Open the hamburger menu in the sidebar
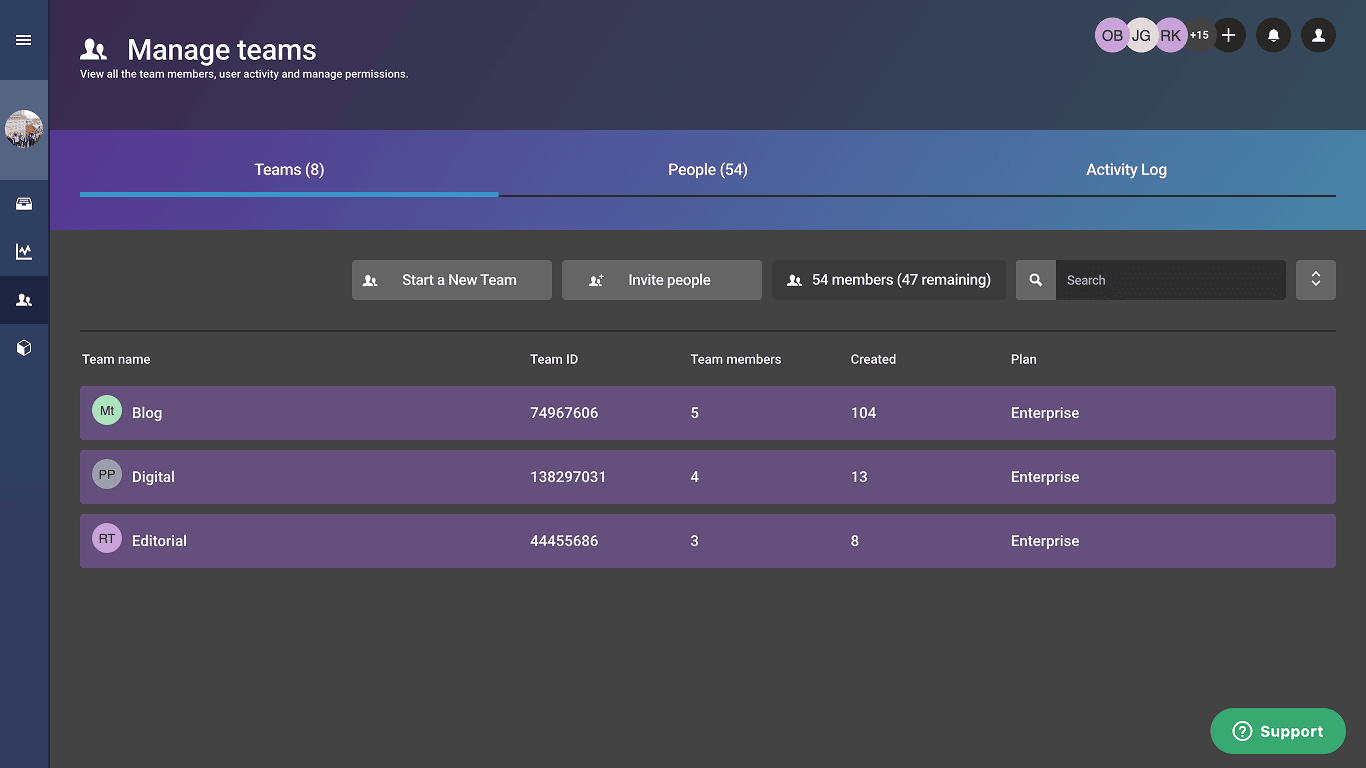 click(24, 40)
